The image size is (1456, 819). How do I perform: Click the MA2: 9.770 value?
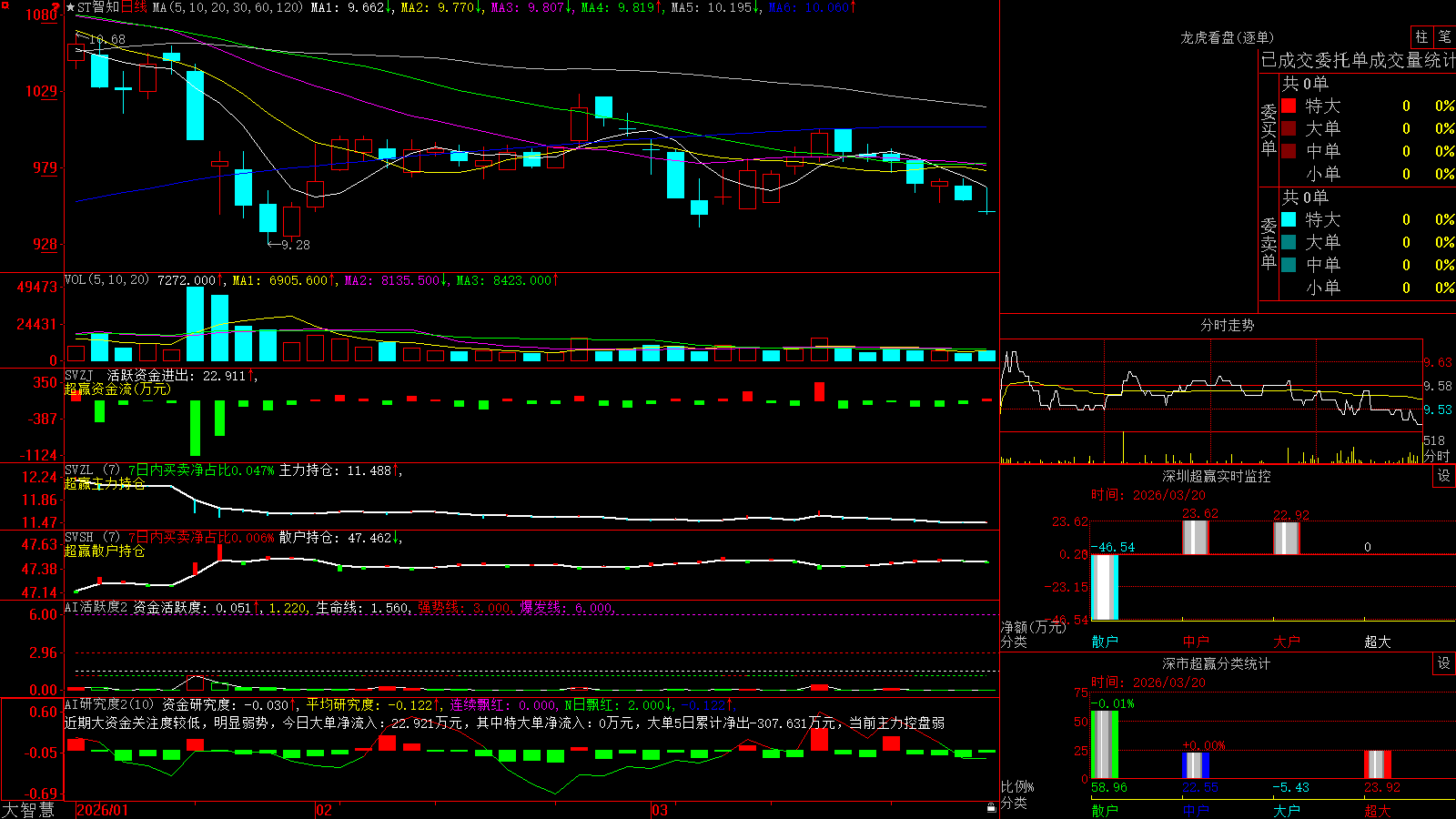click(x=438, y=7)
